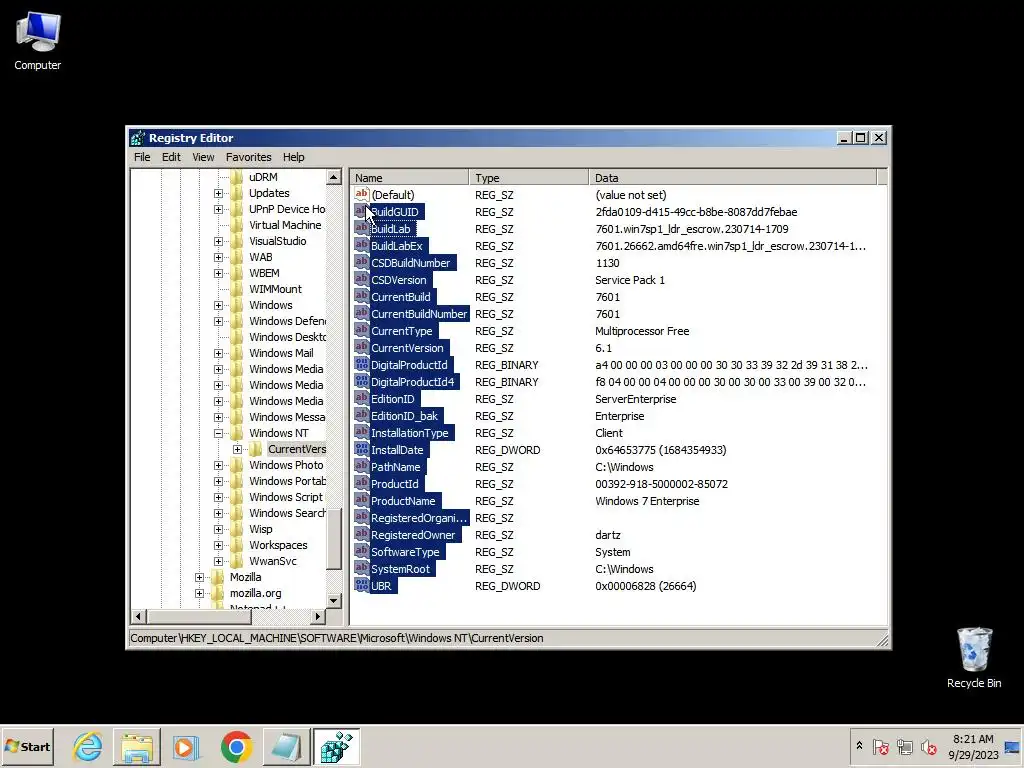The height and width of the screenshot is (768, 1024).
Task: Select the Computer desktop icon
Action: 38,42
